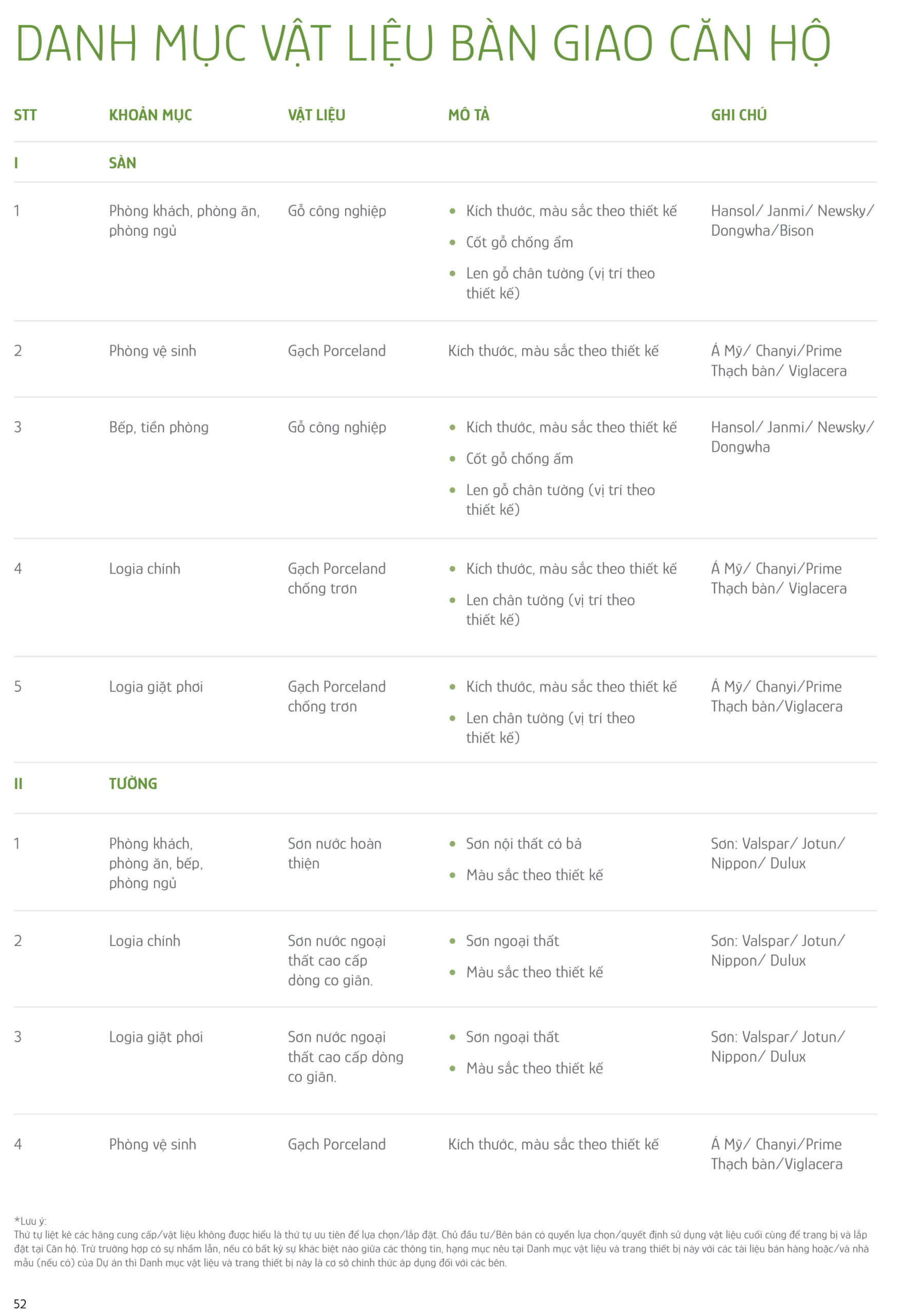The width and height of the screenshot is (924, 1314).
Task: Click "Cốt gỗ chống ẩm" in Bếp, tiền phòng row
Action: point(519,459)
